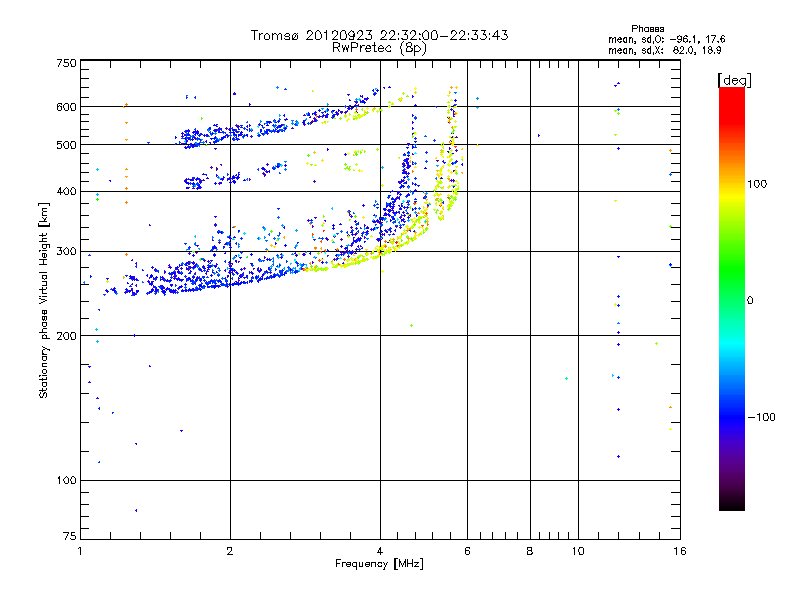
Task: Click the x-axis tick label '1'
Action: point(80,551)
